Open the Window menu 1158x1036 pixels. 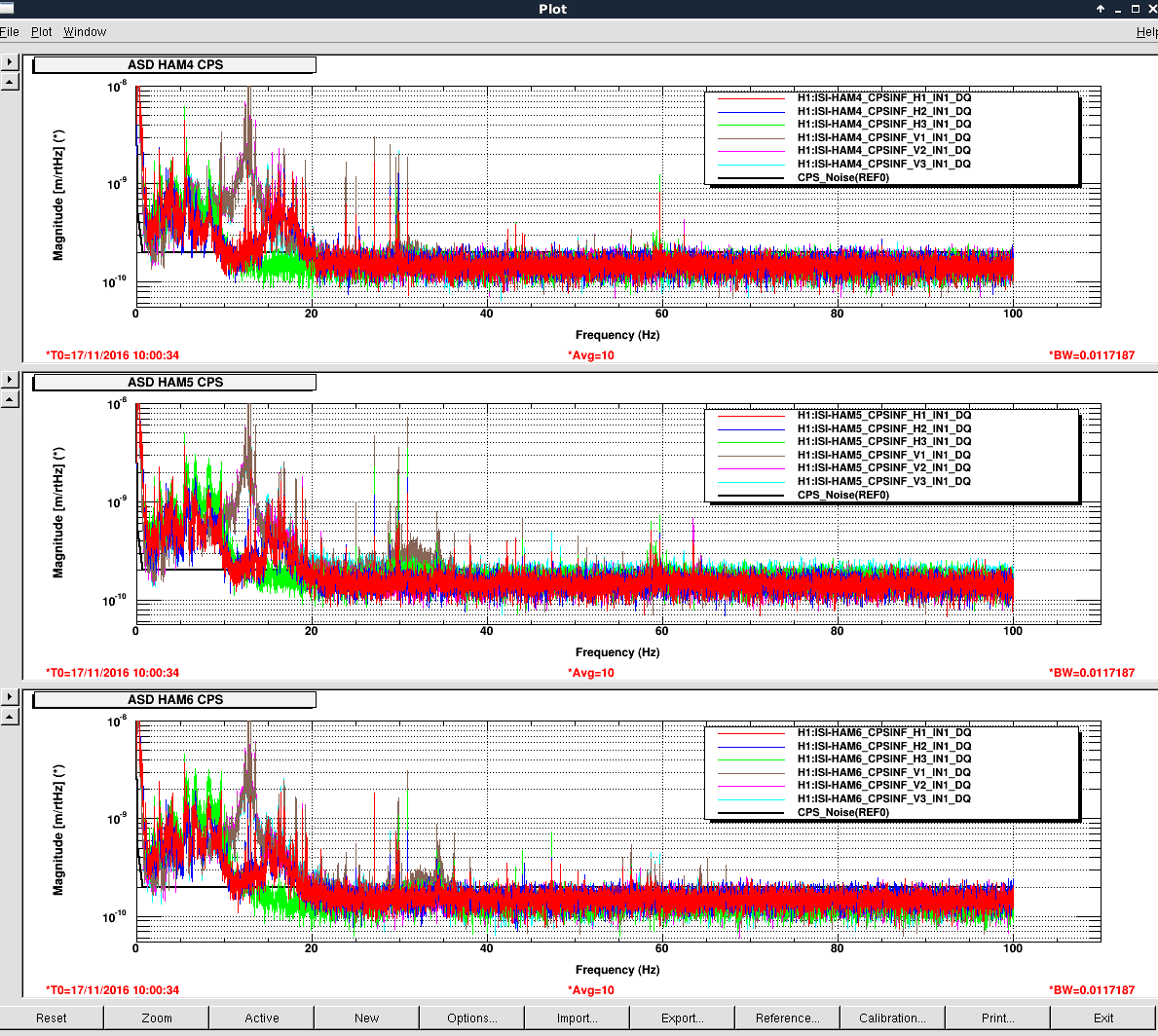(85, 32)
